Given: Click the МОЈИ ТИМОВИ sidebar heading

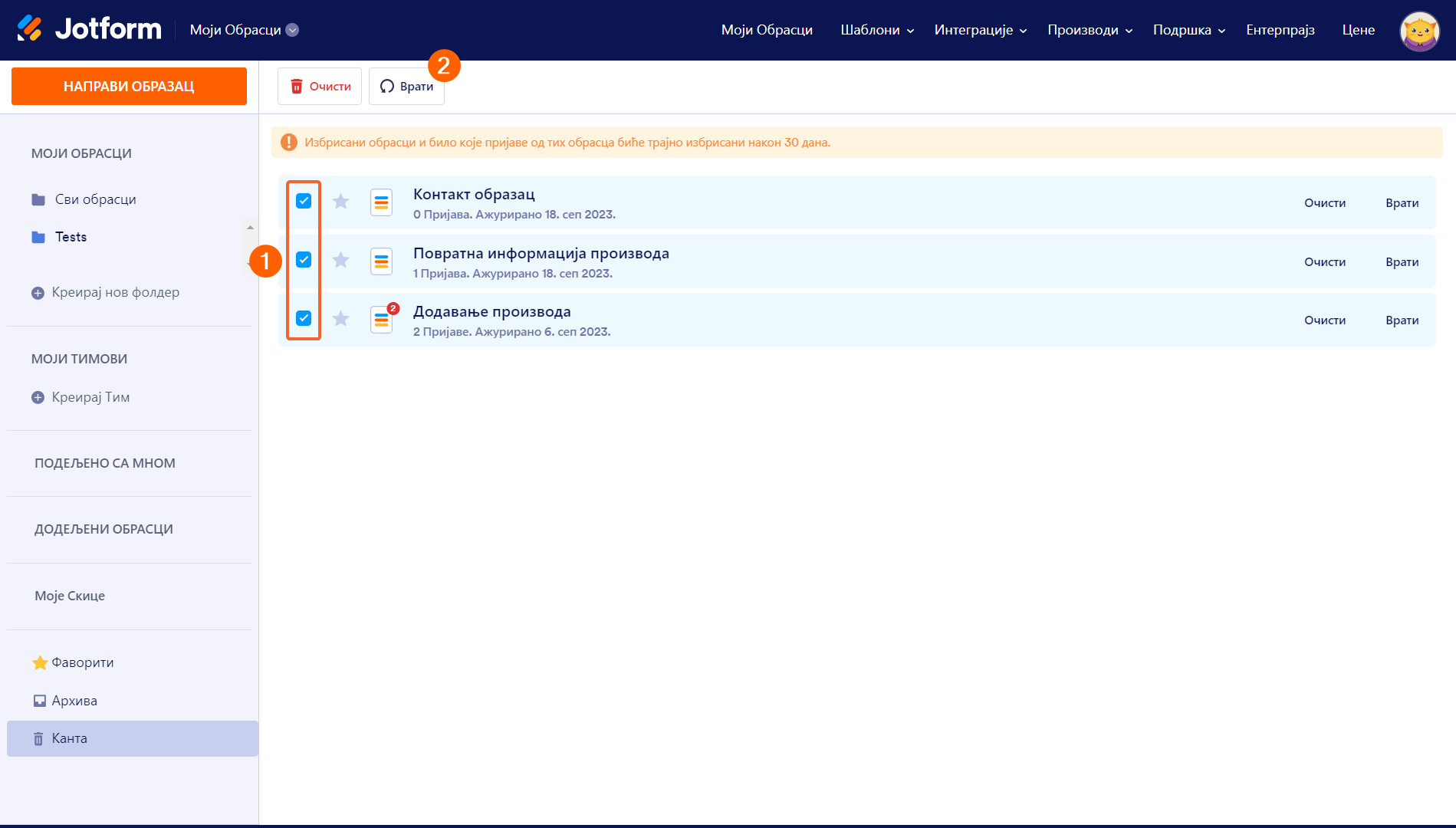Looking at the screenshot, I should pos(79,360).
